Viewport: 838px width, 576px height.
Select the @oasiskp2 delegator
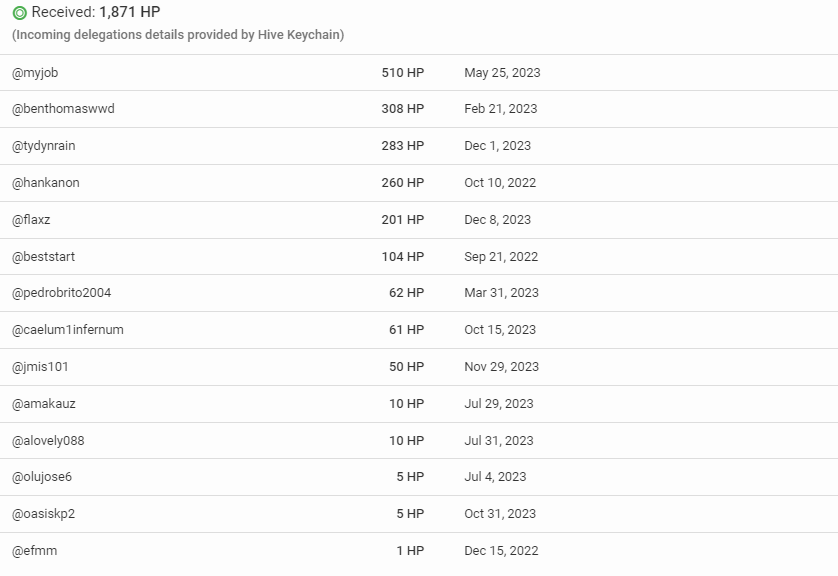click(x=43, y=514)
